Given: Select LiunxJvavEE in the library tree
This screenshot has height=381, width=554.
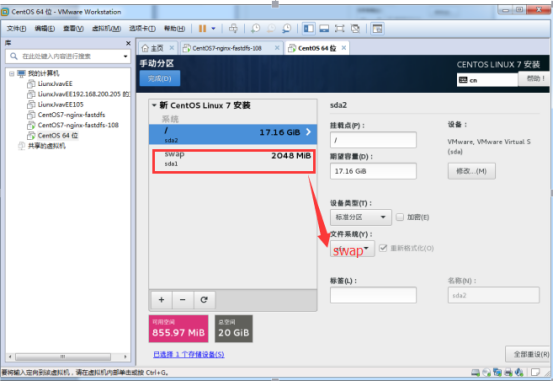Looking at the screenshot, I should click(x=55, y=84).
